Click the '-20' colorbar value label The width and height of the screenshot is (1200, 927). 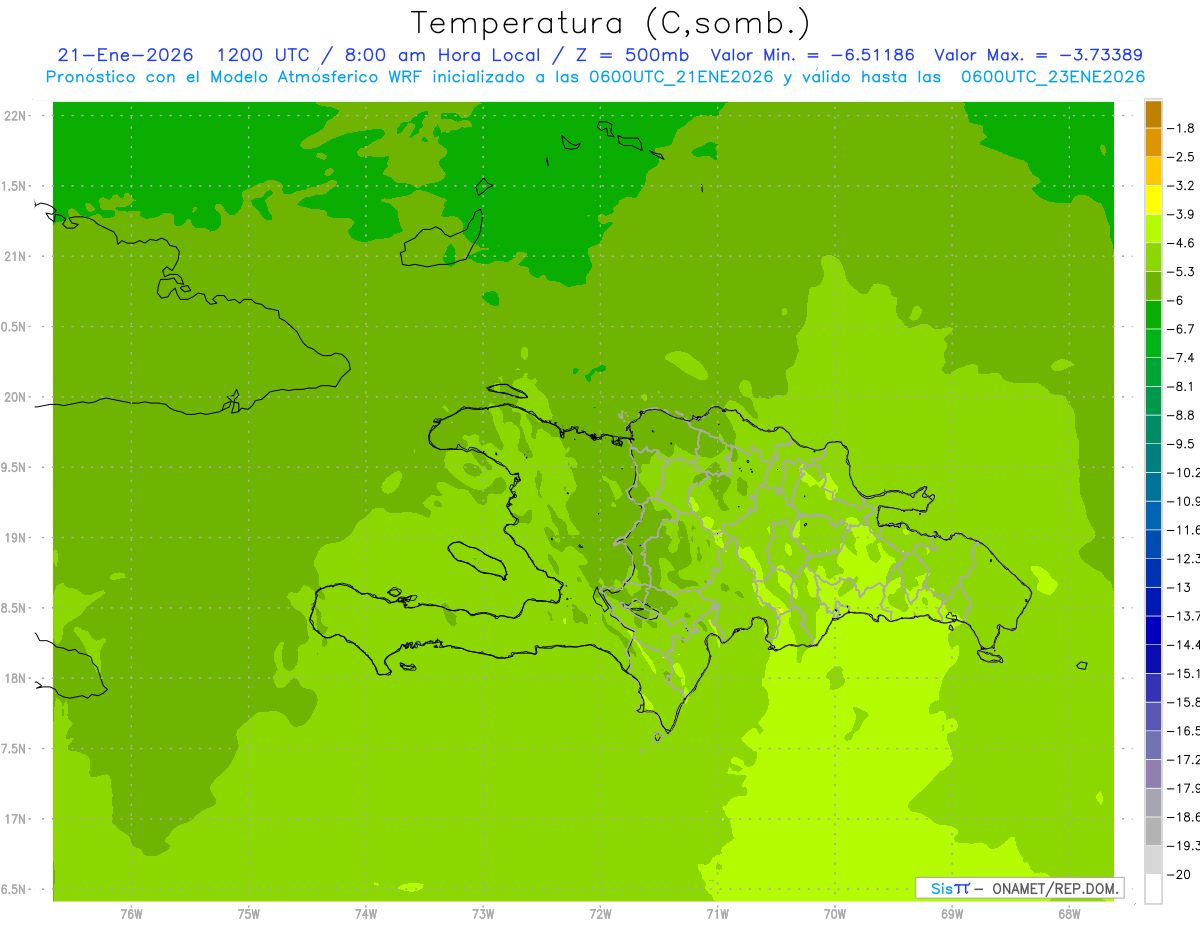tap(1179, 874)
